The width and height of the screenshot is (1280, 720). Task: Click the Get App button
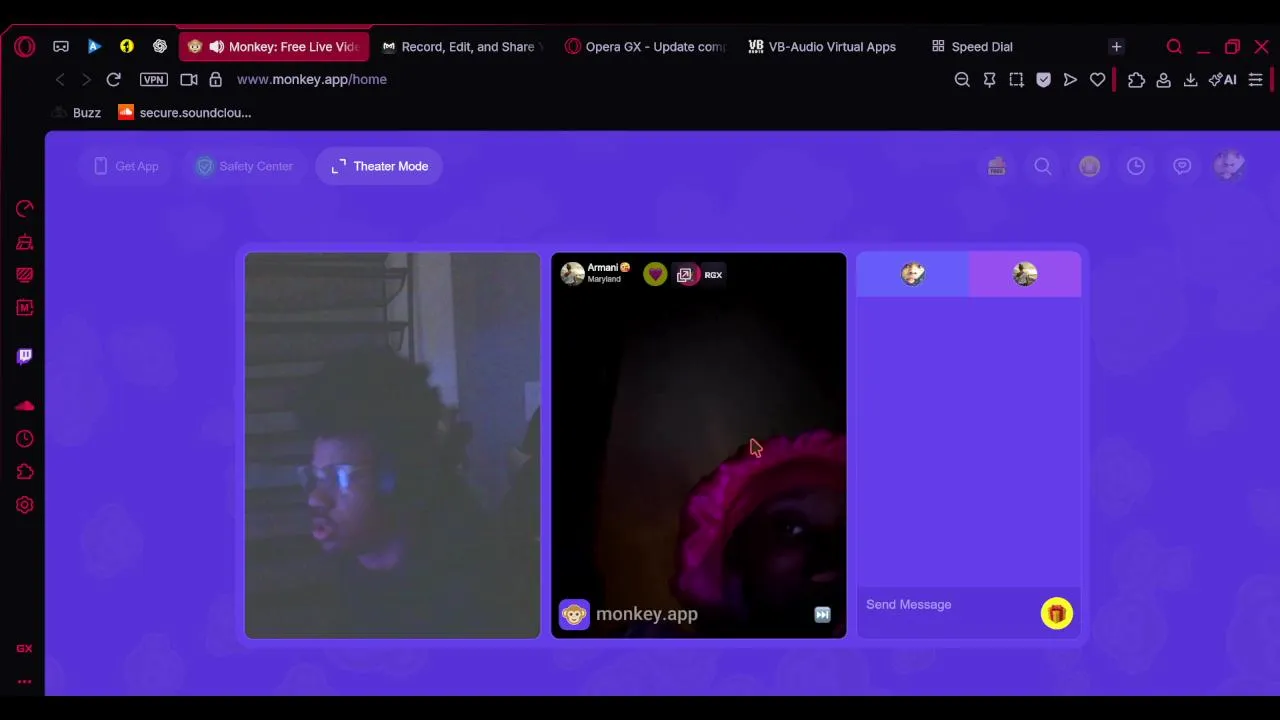126,166
